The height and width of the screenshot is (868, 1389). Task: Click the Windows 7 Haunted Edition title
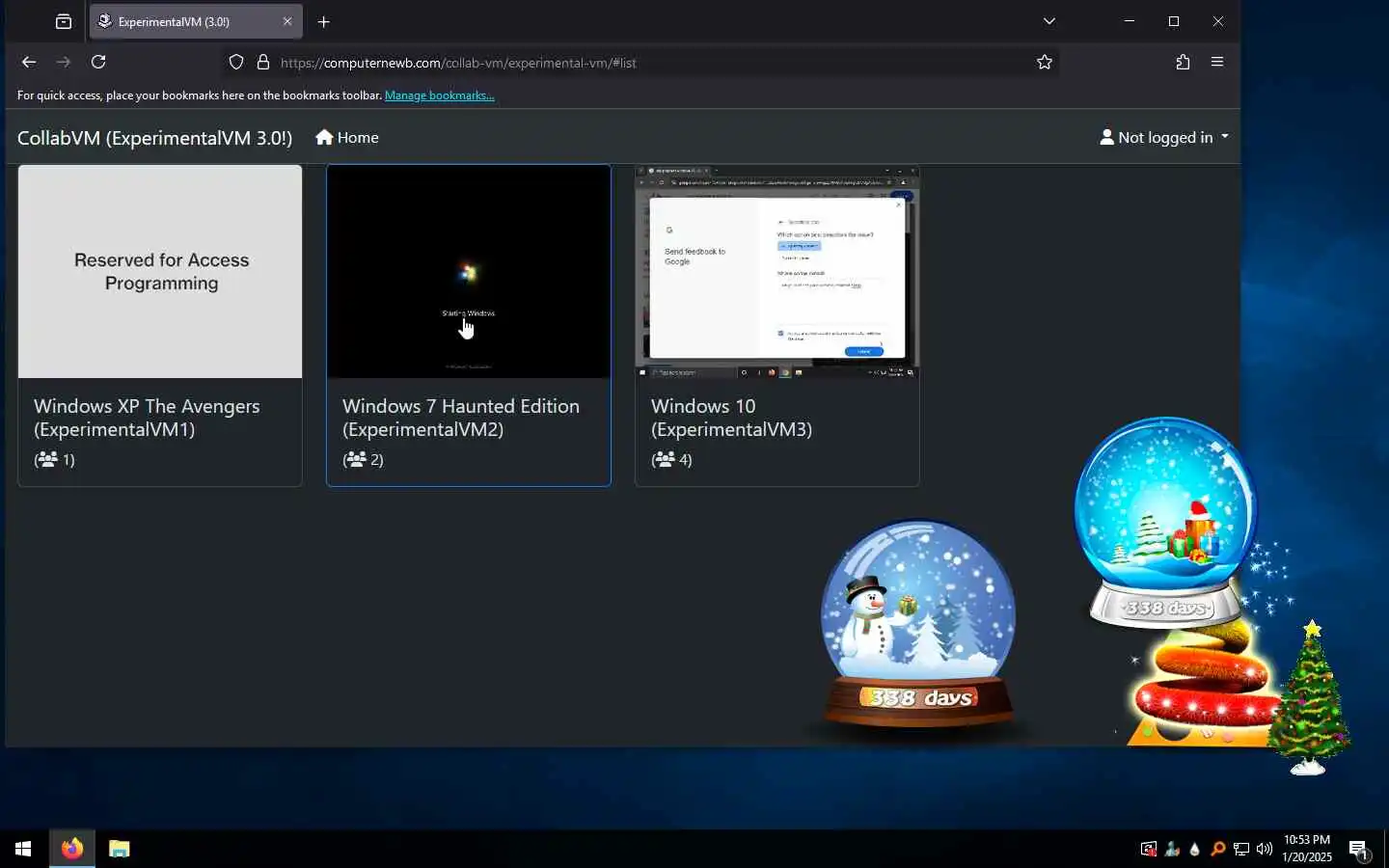point(461,418)
